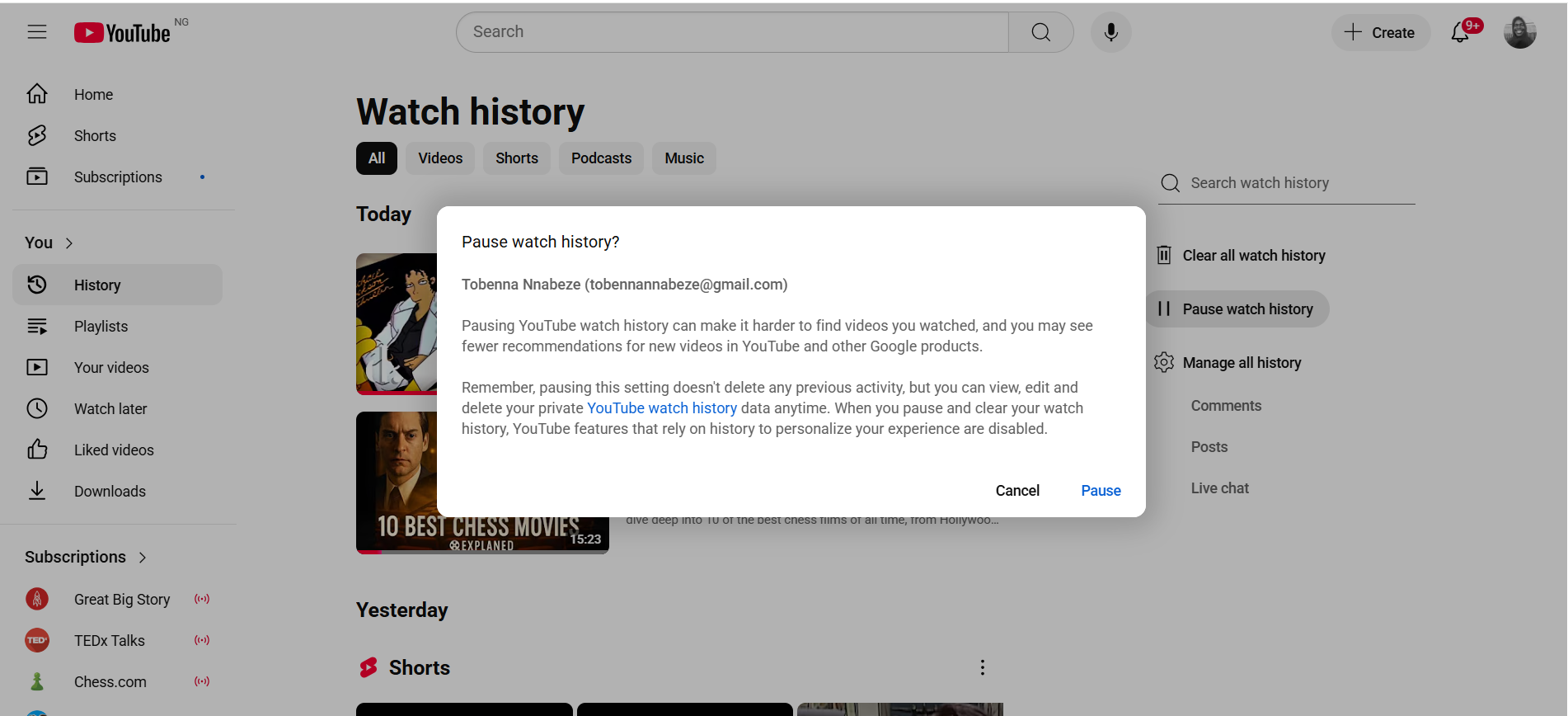
Task: Click Clear all watch history
Action: tap(1242, 256)
